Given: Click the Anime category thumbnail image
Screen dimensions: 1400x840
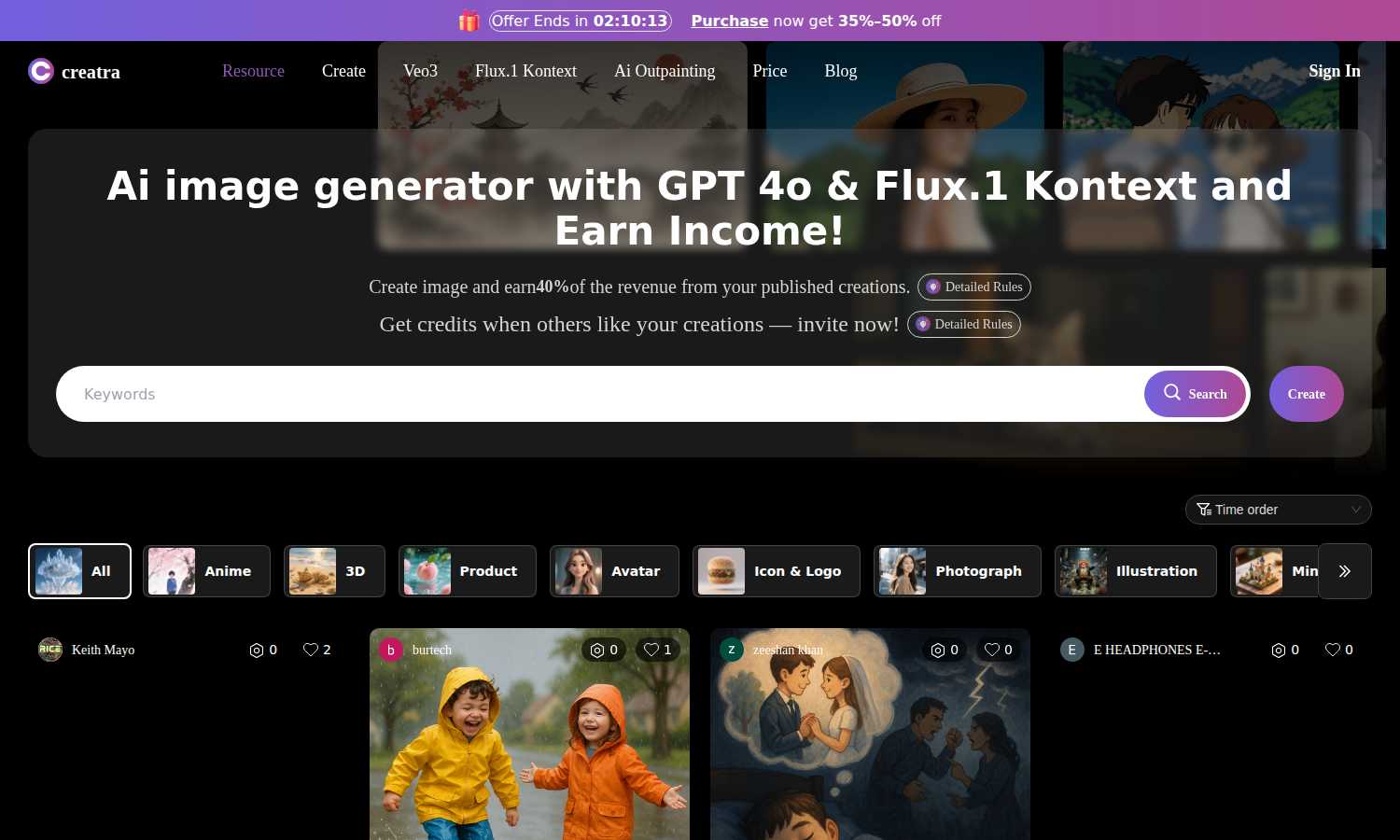Looking at the screenshot, I should [172, 571].
